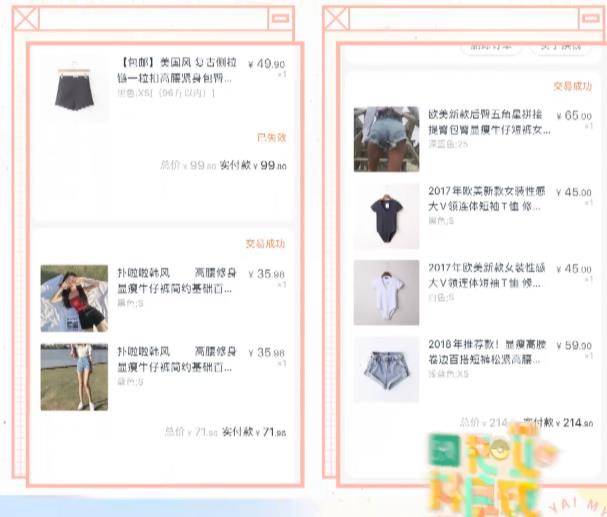Click 交易成功 status in the left order list

265,244
